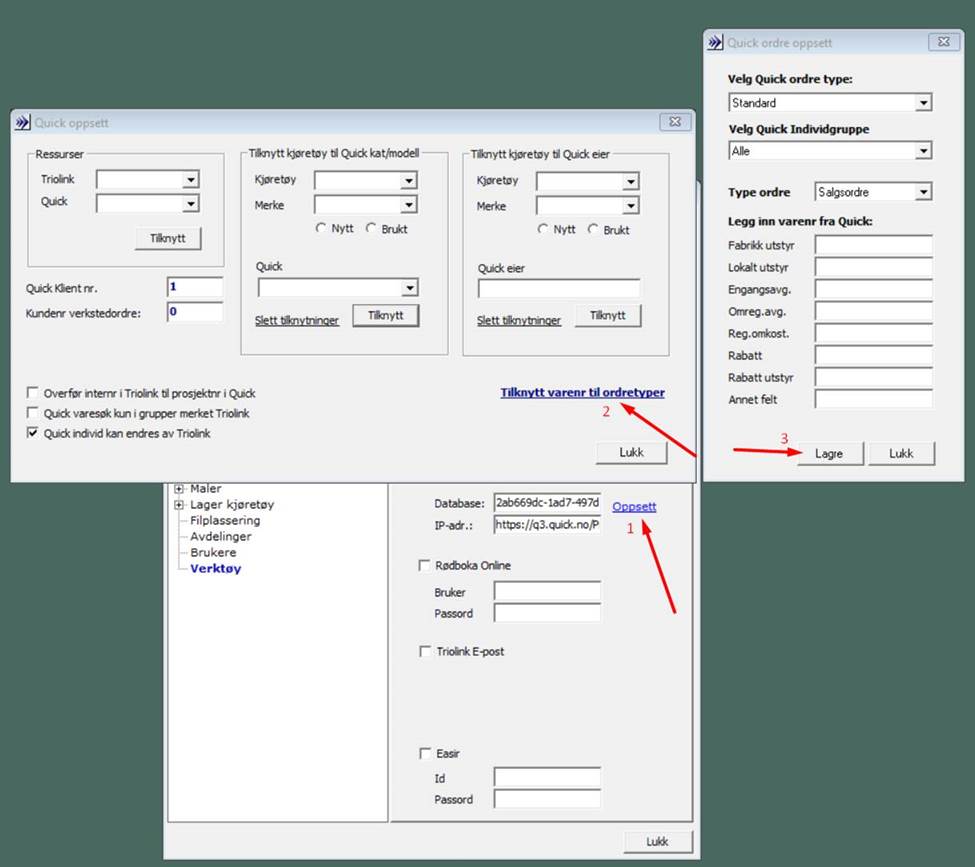Click the Easir Passord field

547,799
